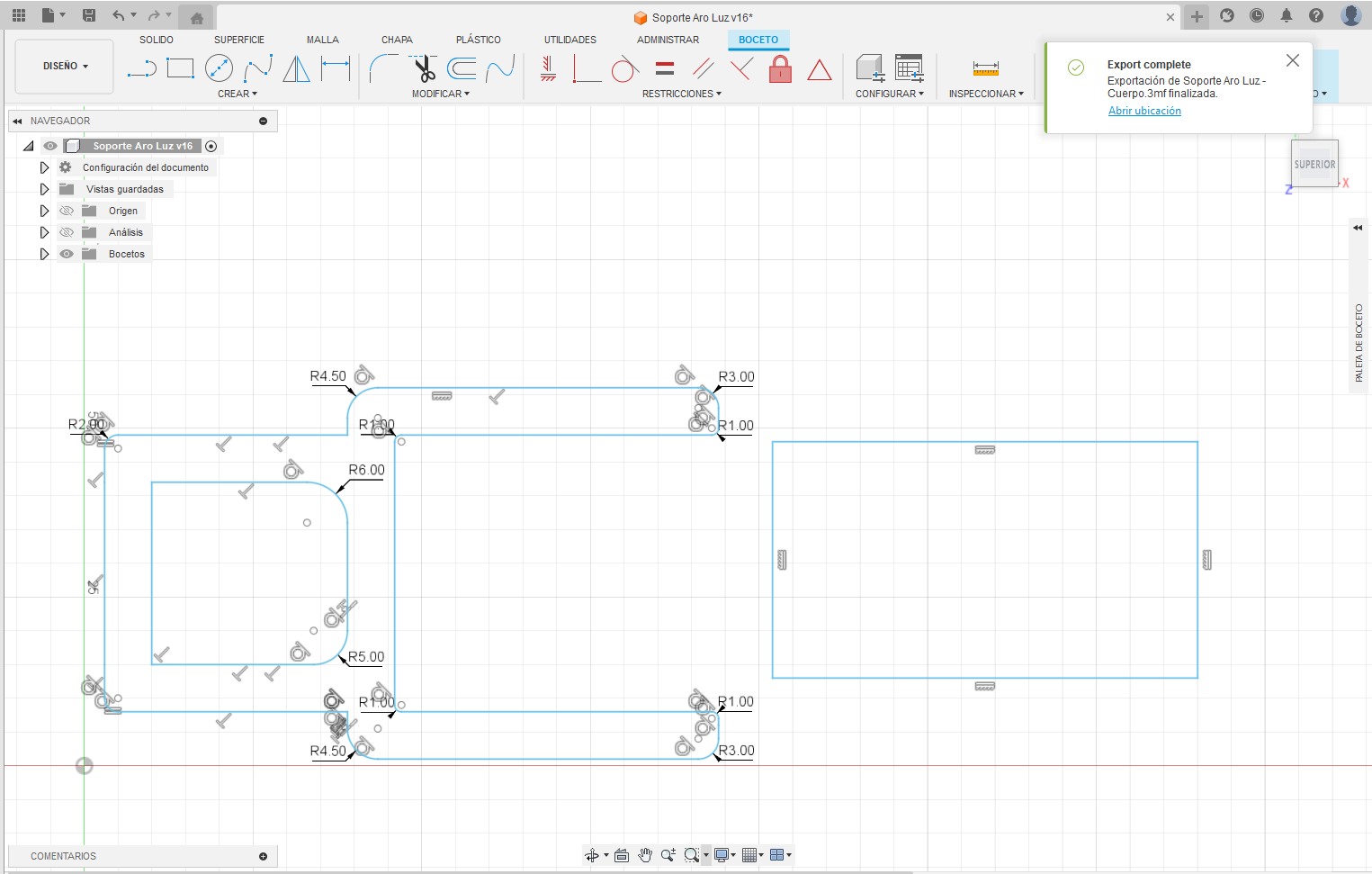Viewport: 1372px width, 874px height.
Task: Apply Tangent constraint tool
Action: click(x=624, y=68)
